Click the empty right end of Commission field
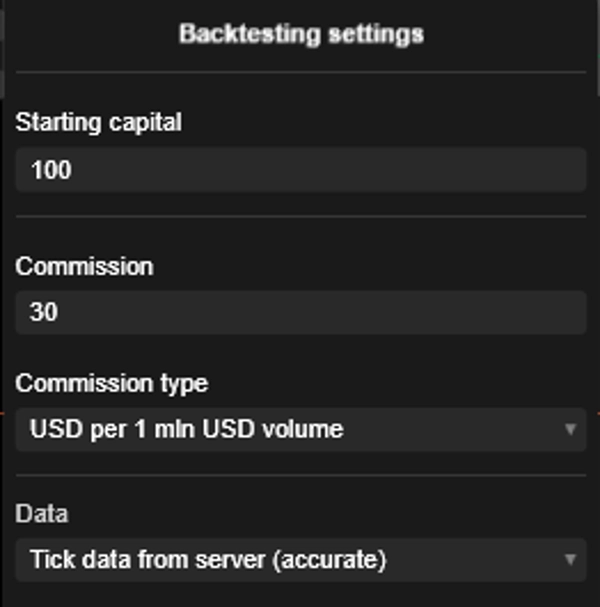The width and height of the screenshot is (600, 607). click(540, 313)
